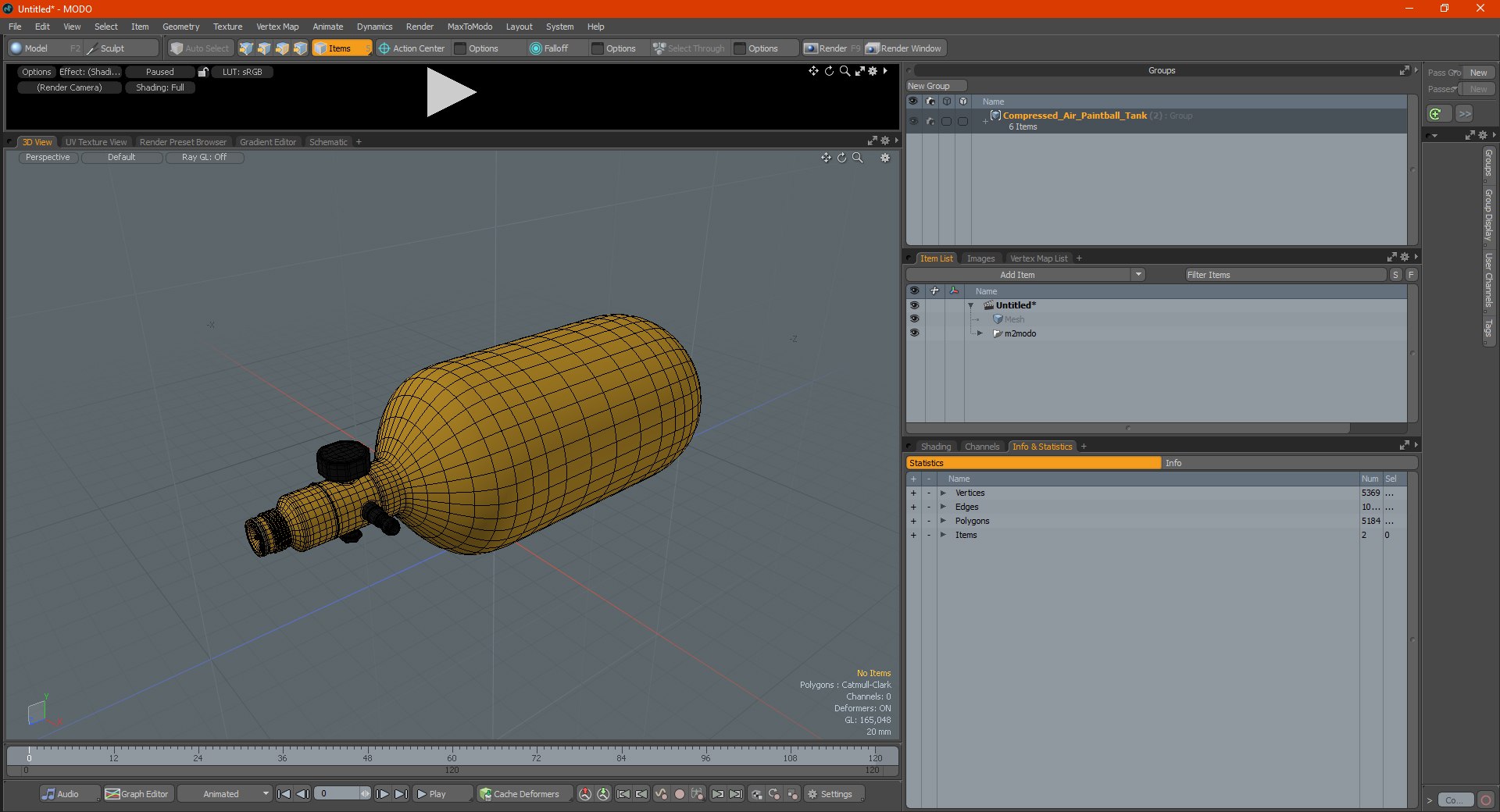Expand the Polygons statistics row
This screenshot has height=812, width=1500.
pos(943,522)
